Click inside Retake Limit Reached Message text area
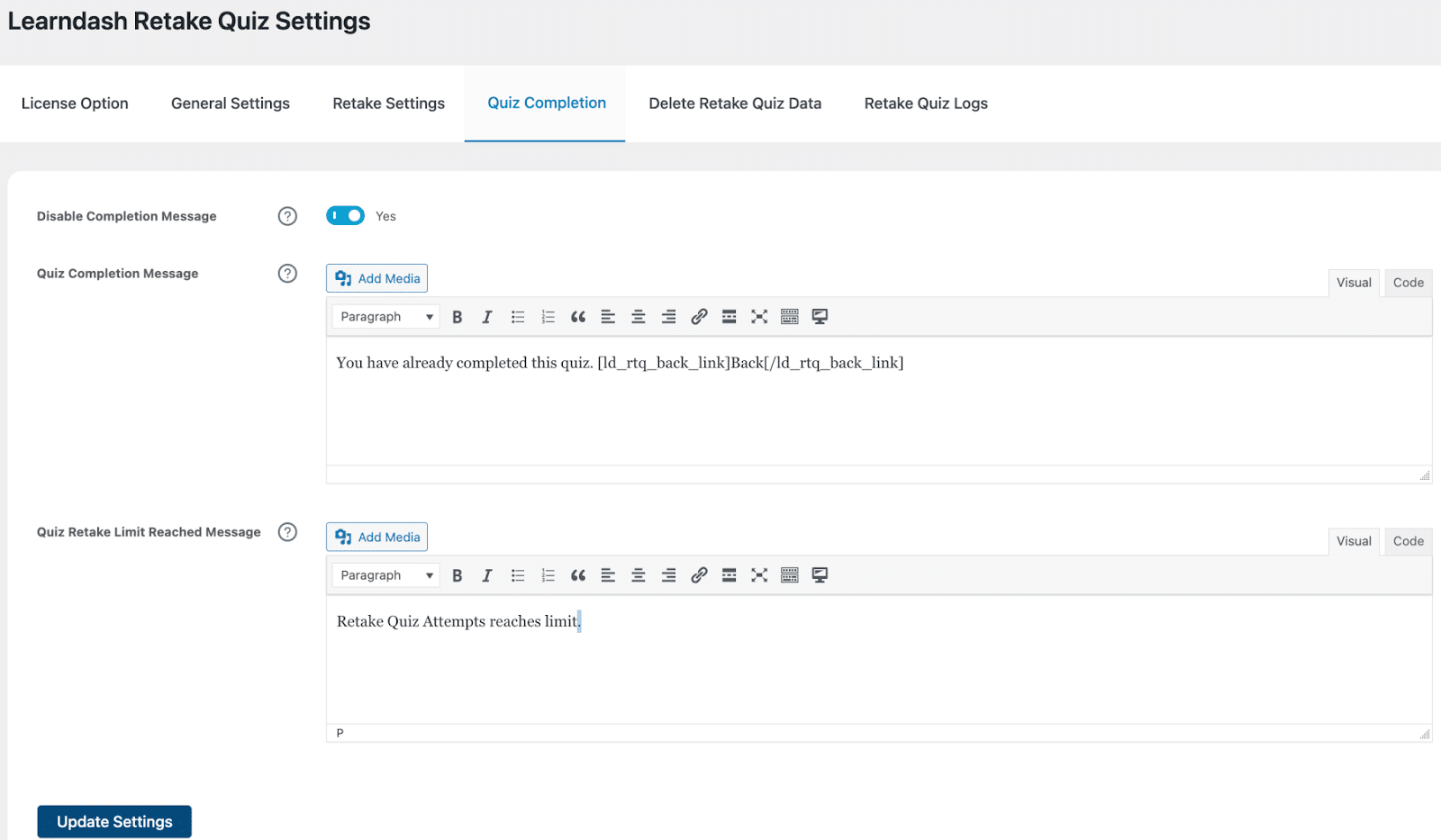Viewport: 1441px width, 840px height. [x=879, y=659]
